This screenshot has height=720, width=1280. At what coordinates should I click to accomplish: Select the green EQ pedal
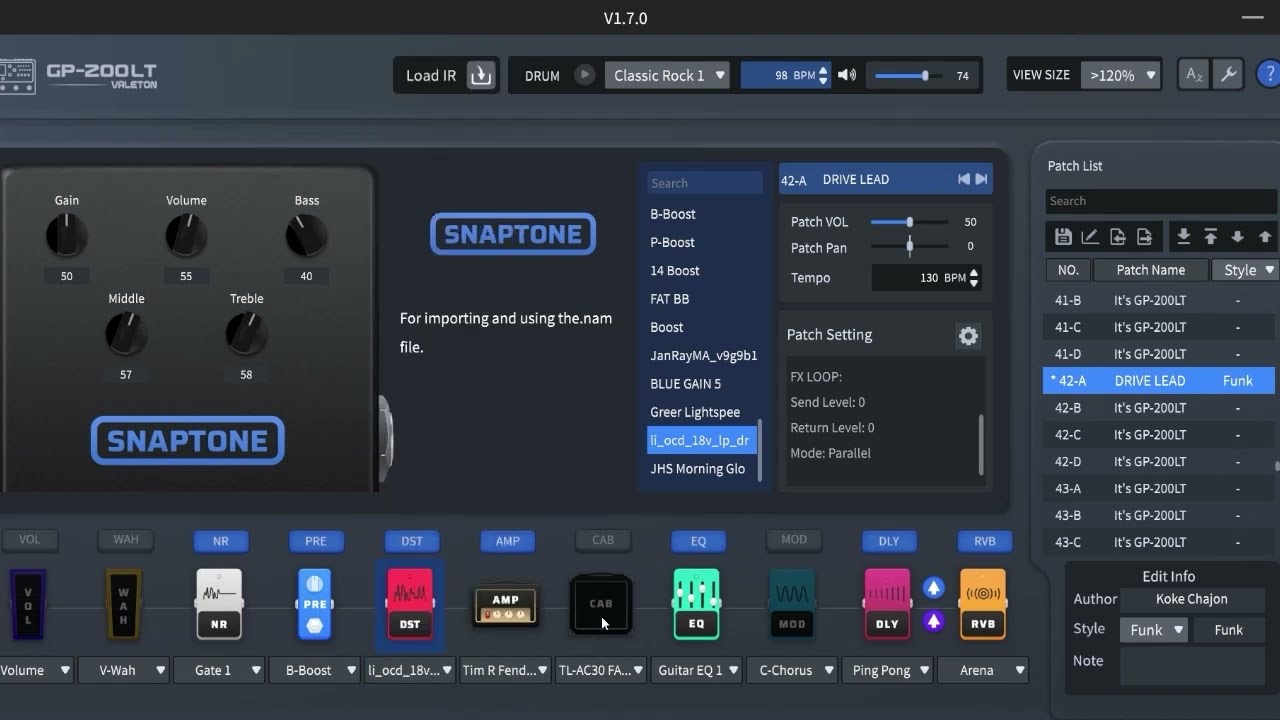click(x=696, y=604)
